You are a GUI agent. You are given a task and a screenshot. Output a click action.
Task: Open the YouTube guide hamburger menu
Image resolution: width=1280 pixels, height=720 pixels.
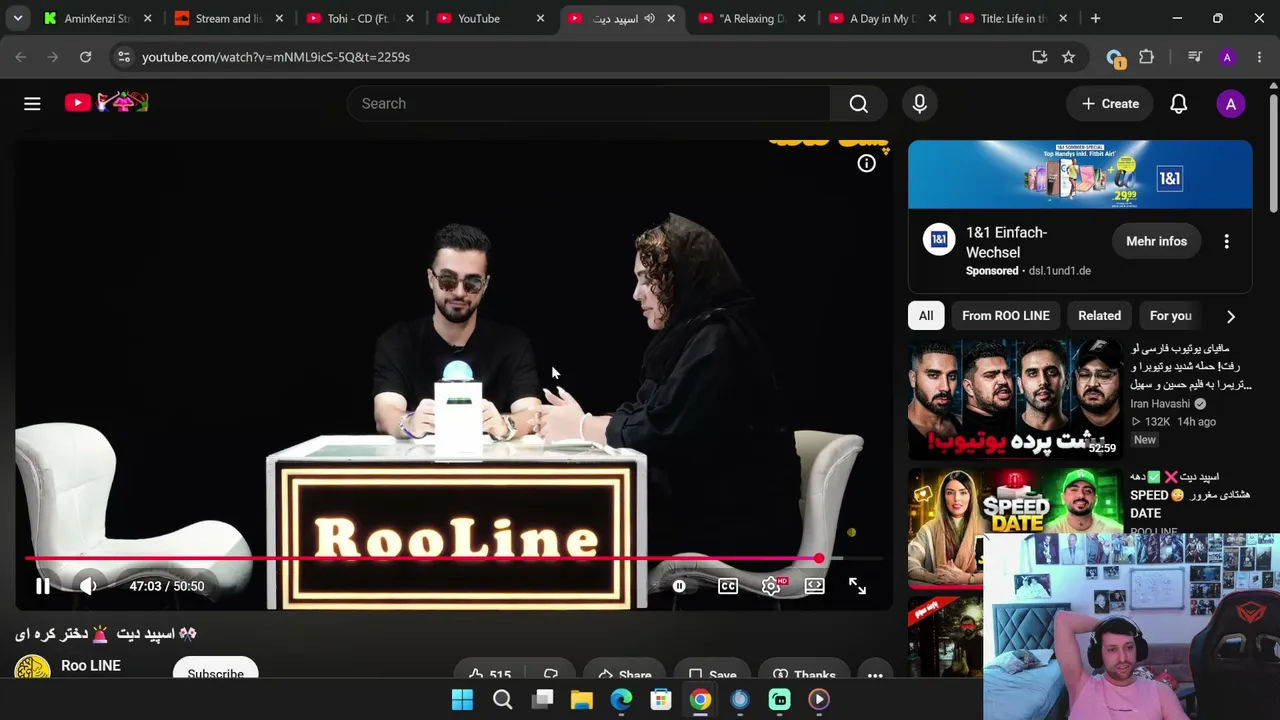[x=32, y=103]
